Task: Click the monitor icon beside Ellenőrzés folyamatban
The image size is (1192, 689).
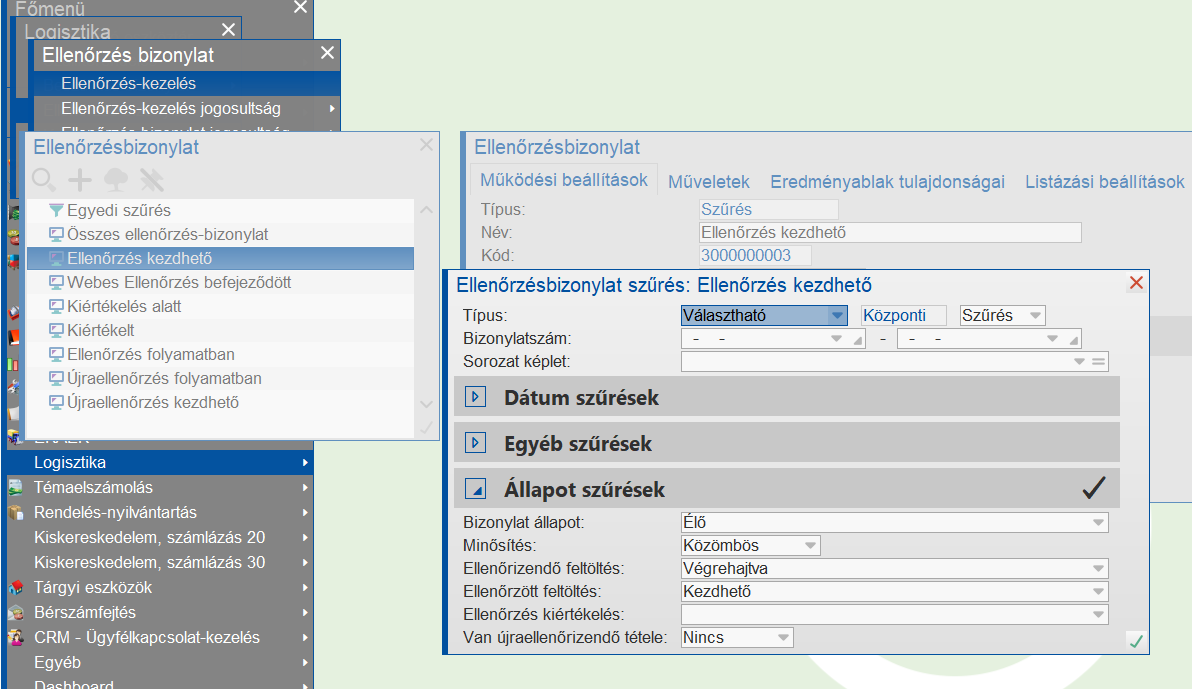Action: tap(56, 354)
